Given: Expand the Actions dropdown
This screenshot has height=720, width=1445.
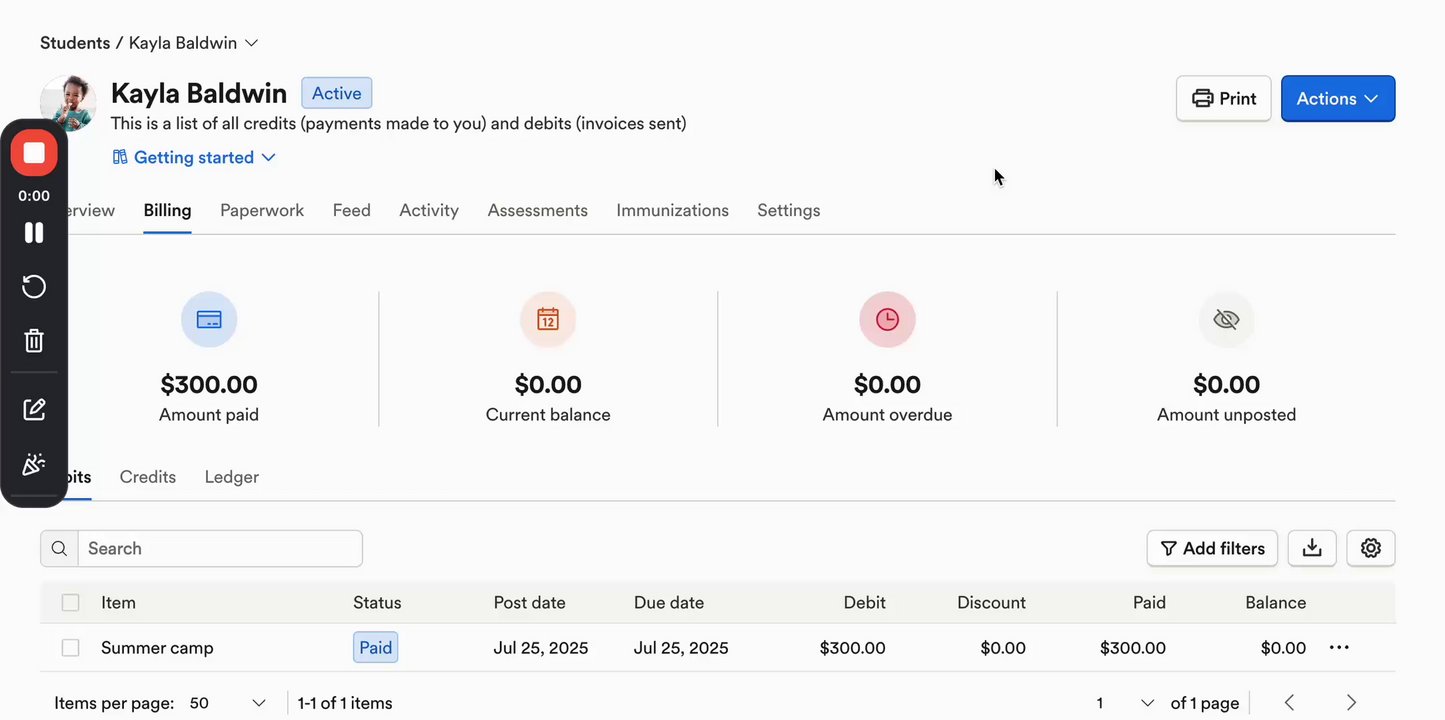Looking at the screenshot, I should click(1337, 99).
